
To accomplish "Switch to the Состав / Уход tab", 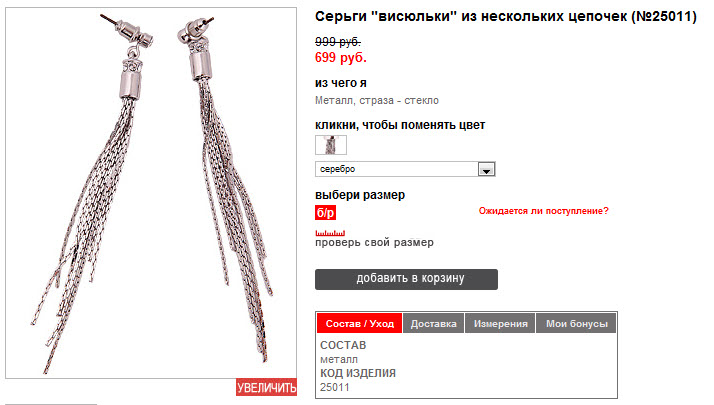I will (x=359, y=323).
